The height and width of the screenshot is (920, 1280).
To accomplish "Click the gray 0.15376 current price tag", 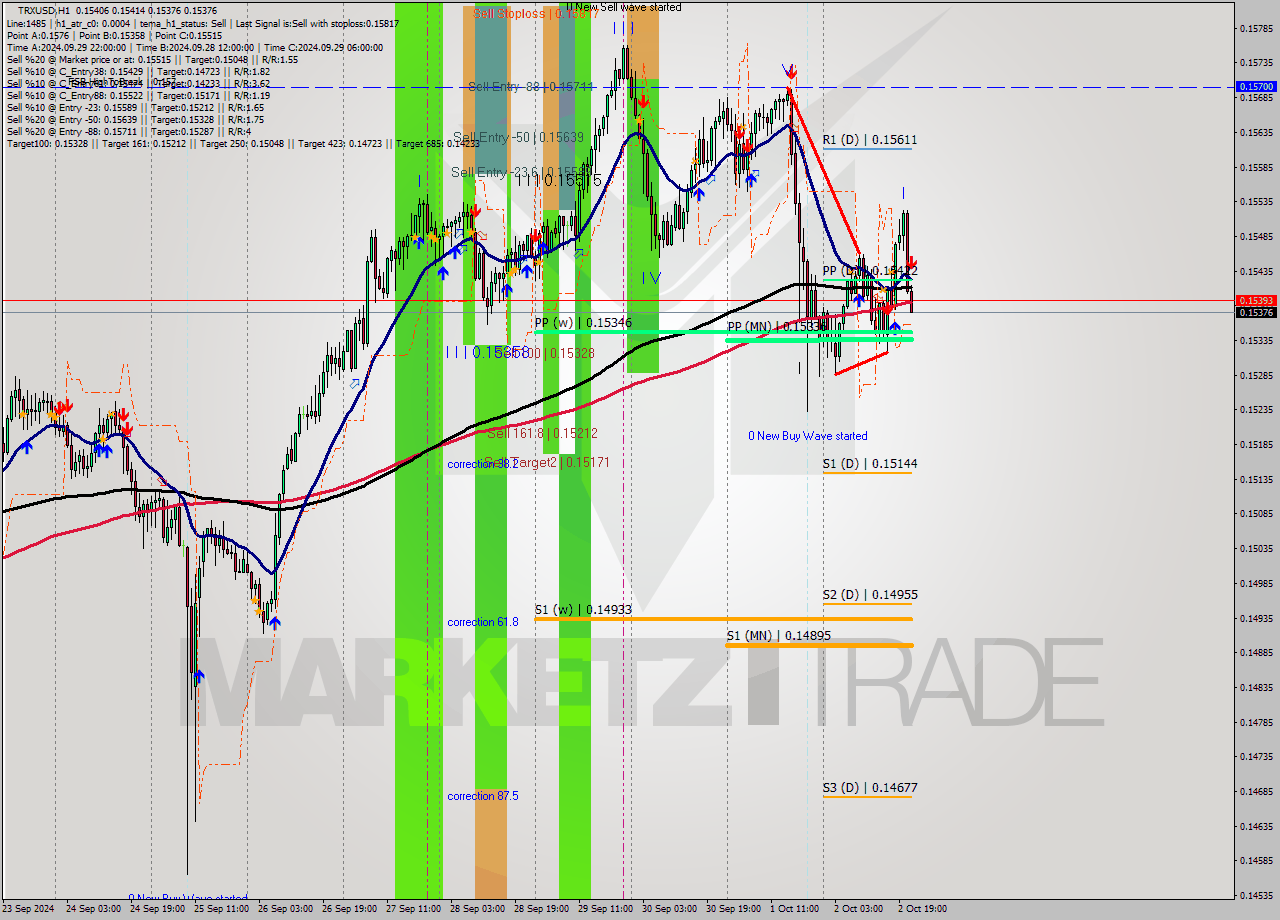I will click(1256, 313).
